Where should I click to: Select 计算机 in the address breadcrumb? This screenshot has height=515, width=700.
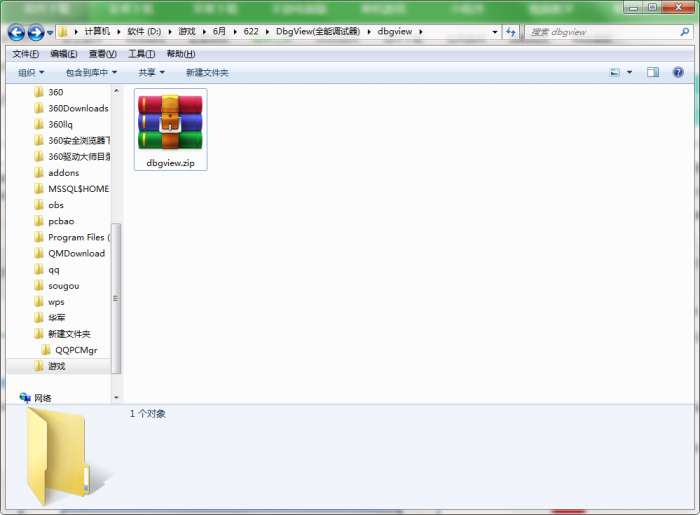(97, 31)
